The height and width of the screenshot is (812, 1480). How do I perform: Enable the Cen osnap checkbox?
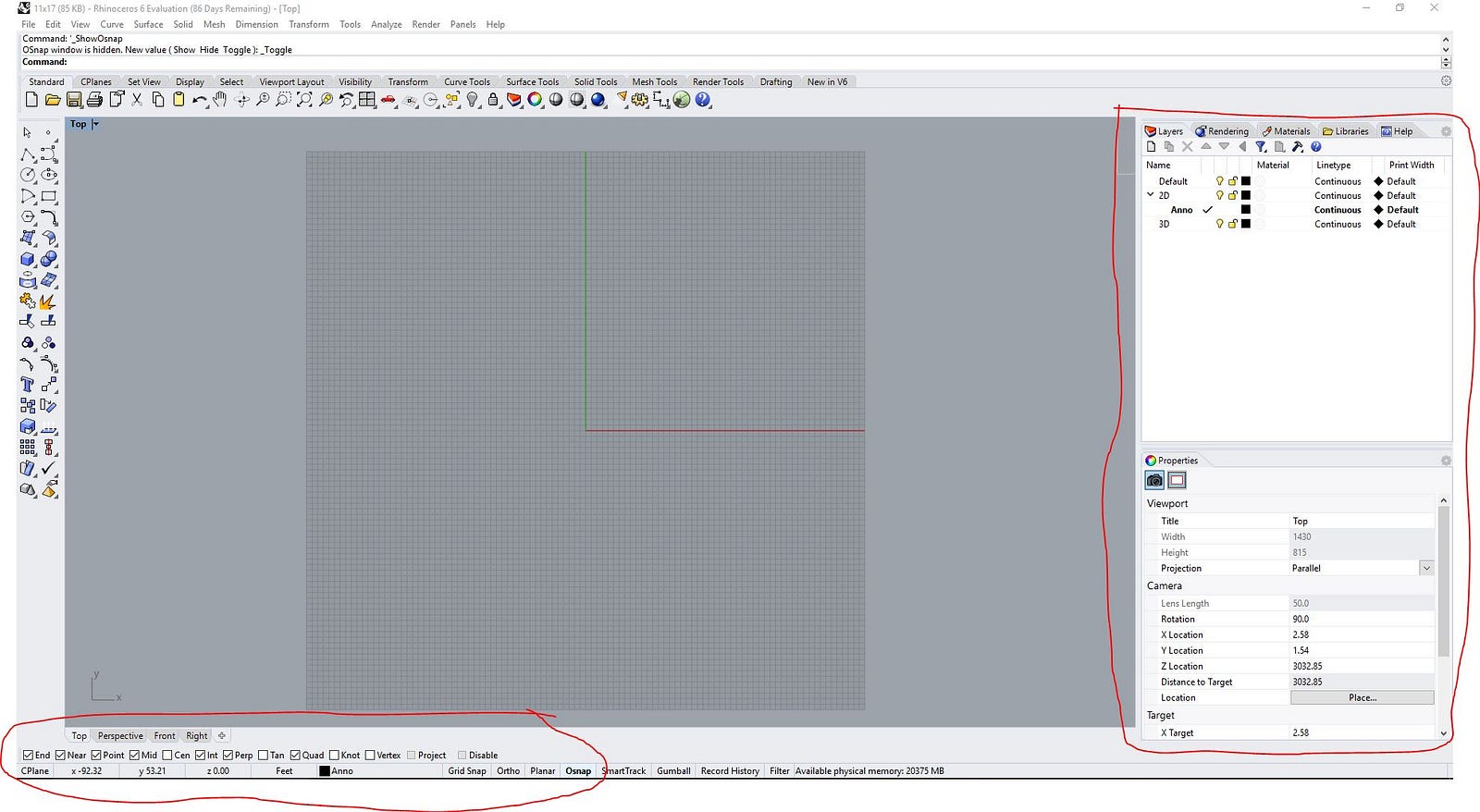click(167, 755)
